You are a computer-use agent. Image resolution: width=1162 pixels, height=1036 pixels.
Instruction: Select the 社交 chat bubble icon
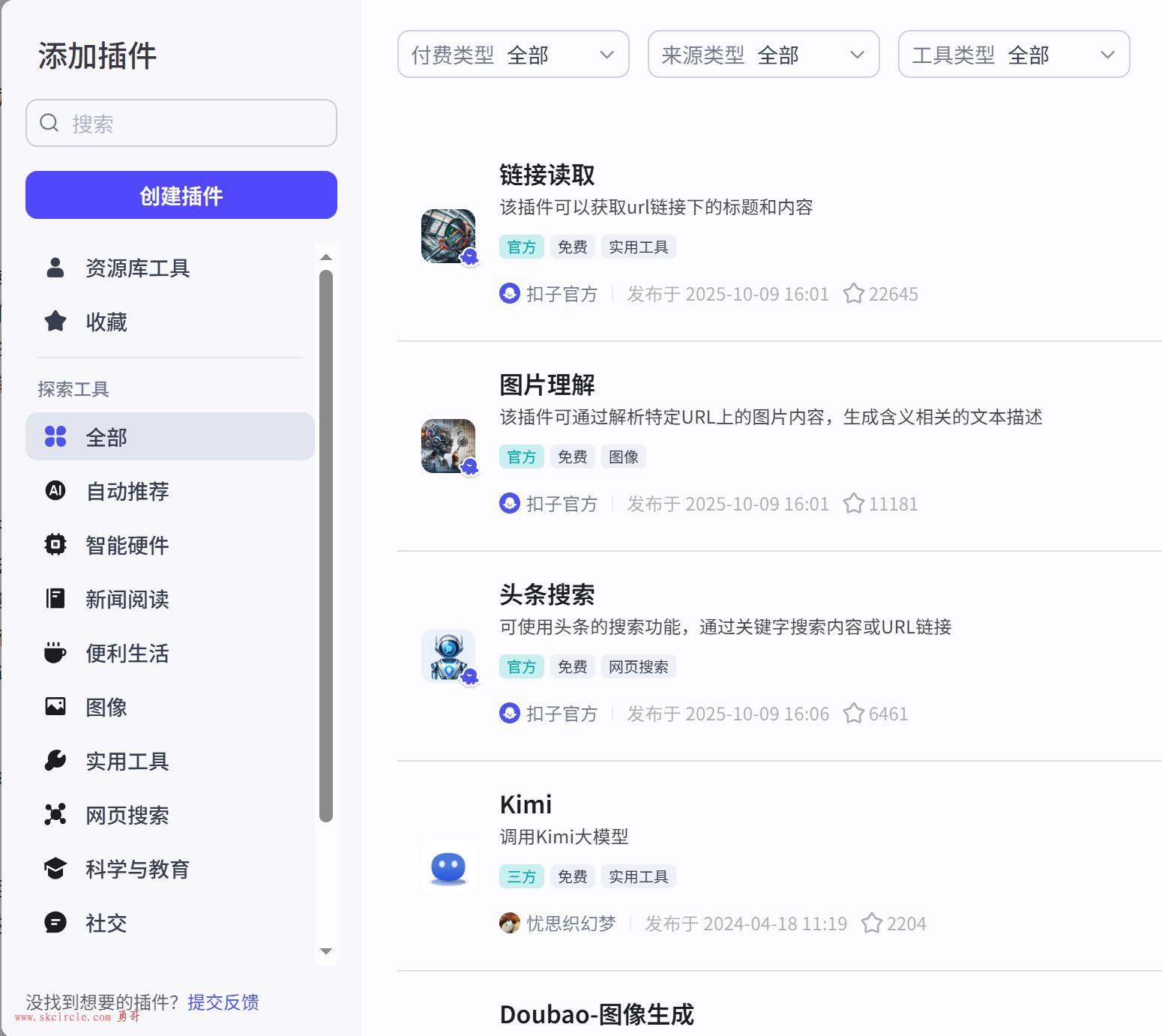pos(55,922)
